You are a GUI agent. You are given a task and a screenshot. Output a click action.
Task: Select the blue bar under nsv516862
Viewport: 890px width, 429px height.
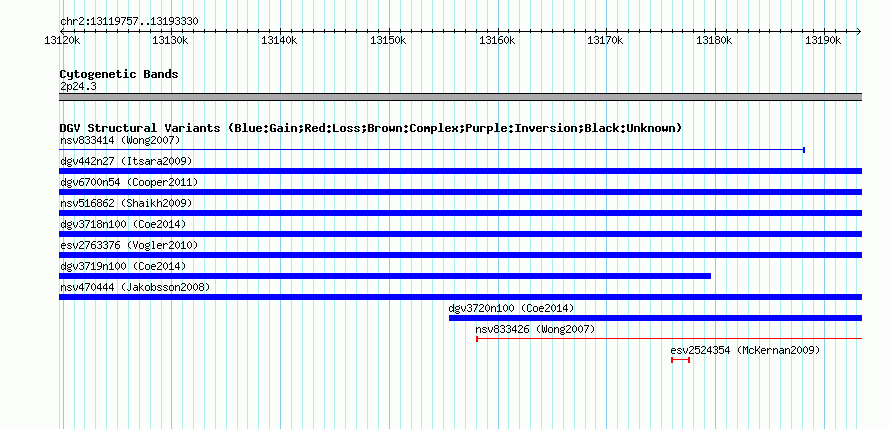point(460,213)
